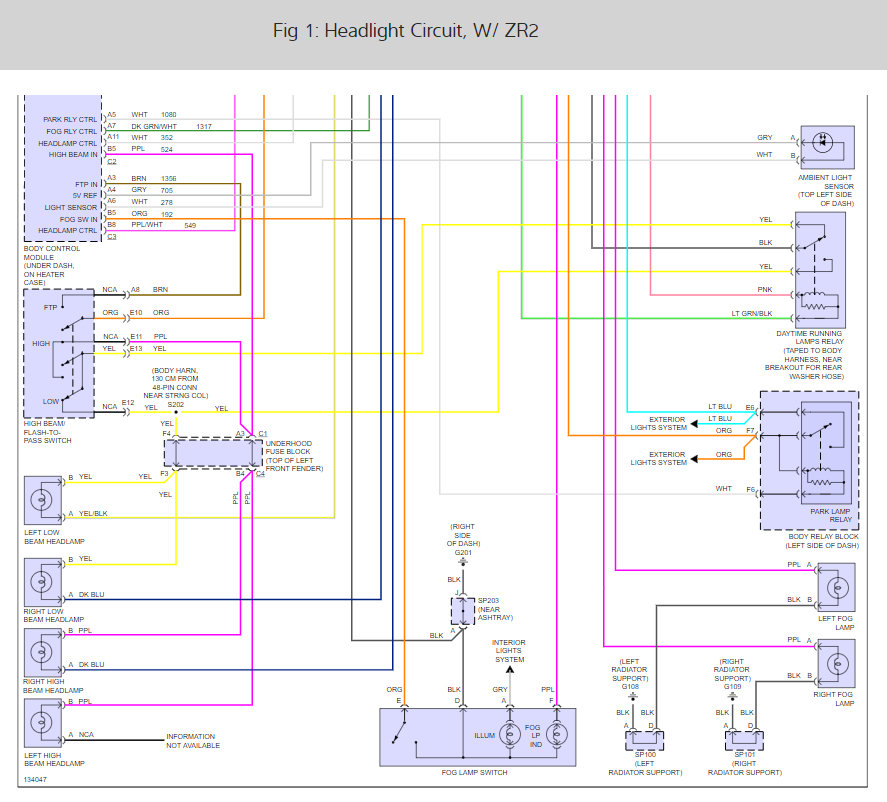Click the 'FOG SW IN' pin label
Viewport: 887px width, 802px height.
click(79, 219)
